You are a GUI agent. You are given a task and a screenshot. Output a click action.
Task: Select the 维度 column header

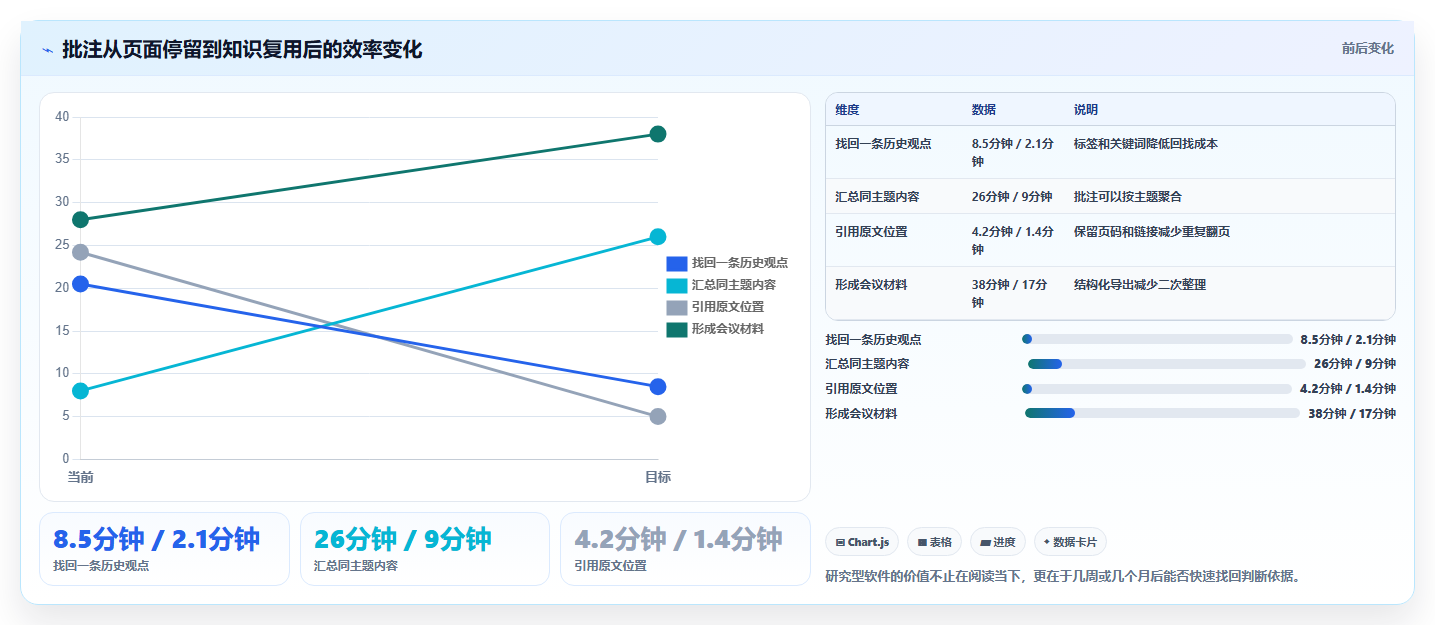tap(847, 110)
